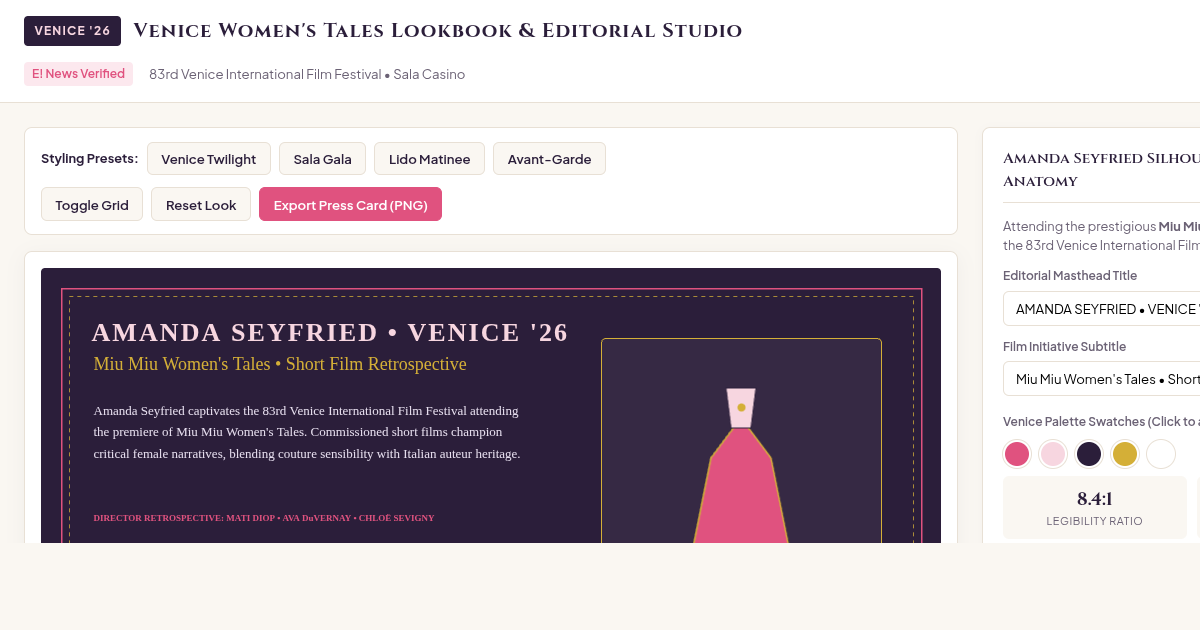This screenshot has width=1200, height=630.
Task: Click the 8.4:1 legibility ratio card
Action: pyautogui.click(x=1095, y=508)
